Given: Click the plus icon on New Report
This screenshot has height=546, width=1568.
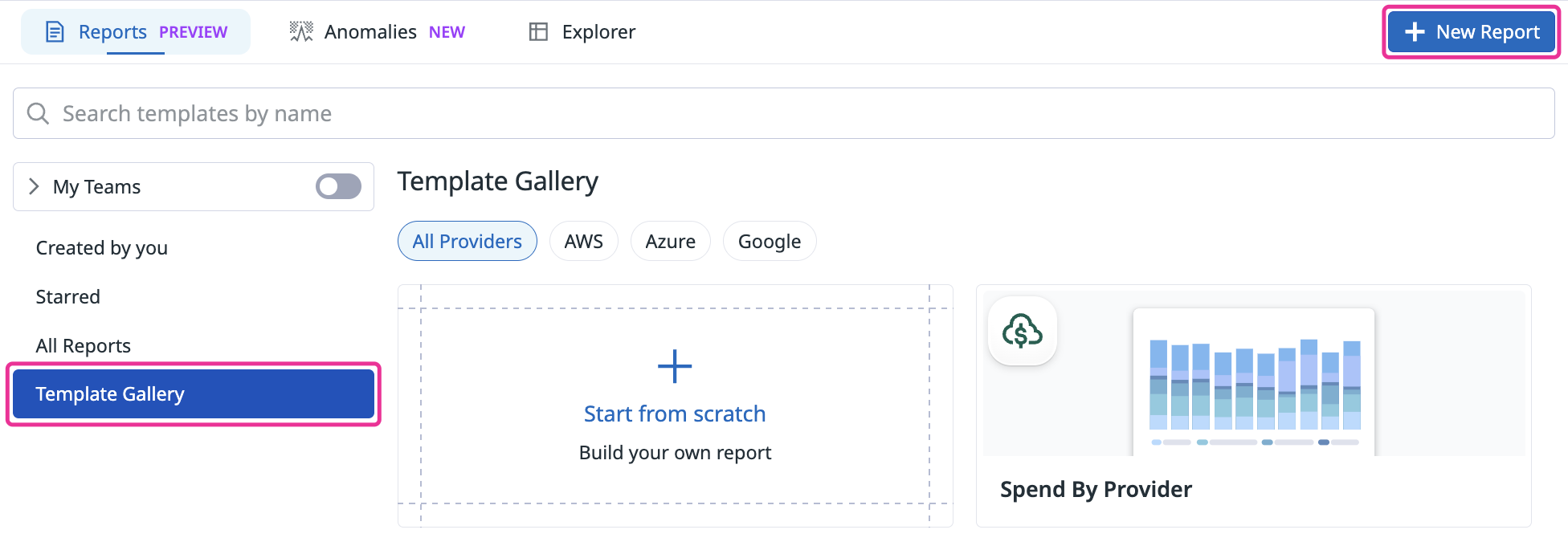Looking at the screenshot, I should [x=1415, y=32].
